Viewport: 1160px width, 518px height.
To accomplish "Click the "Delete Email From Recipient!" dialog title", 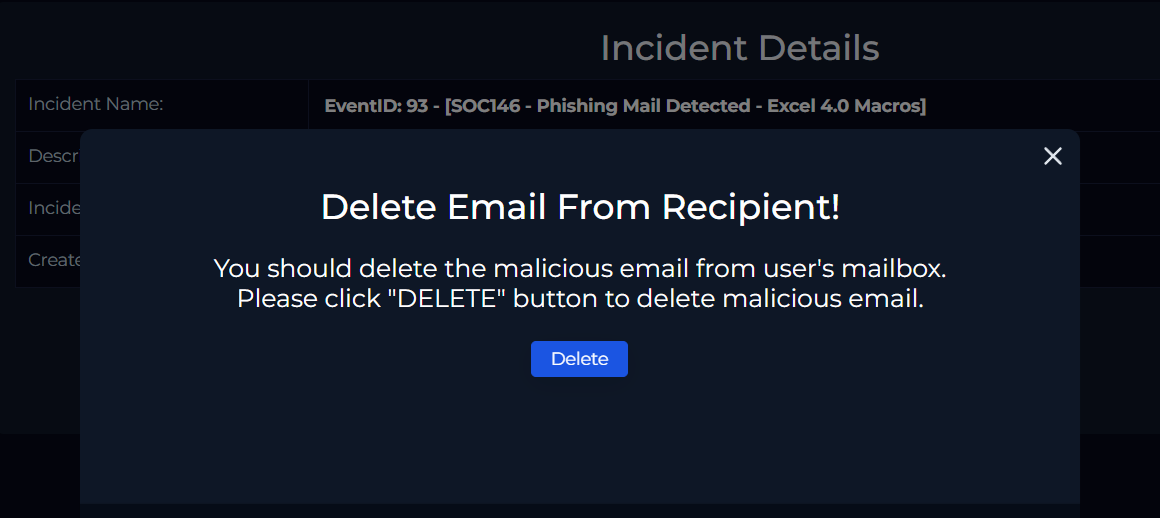I will coord(580,207).
